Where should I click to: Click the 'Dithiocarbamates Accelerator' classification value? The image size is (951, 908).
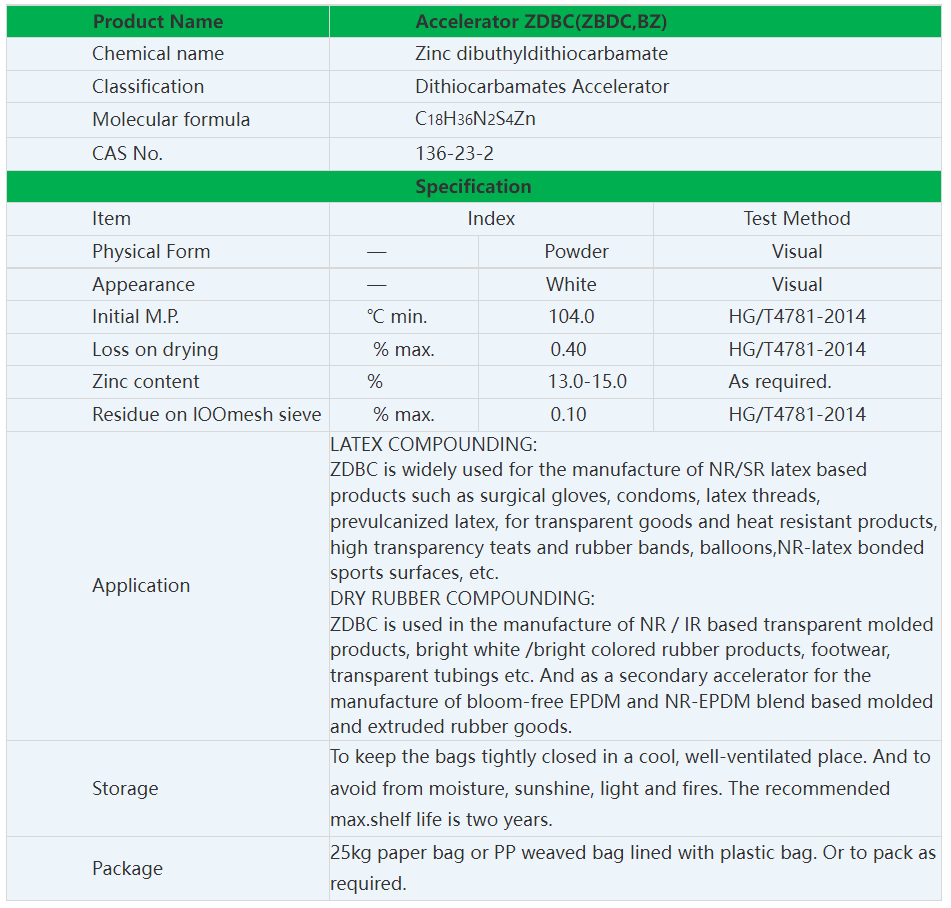[542, 87]
